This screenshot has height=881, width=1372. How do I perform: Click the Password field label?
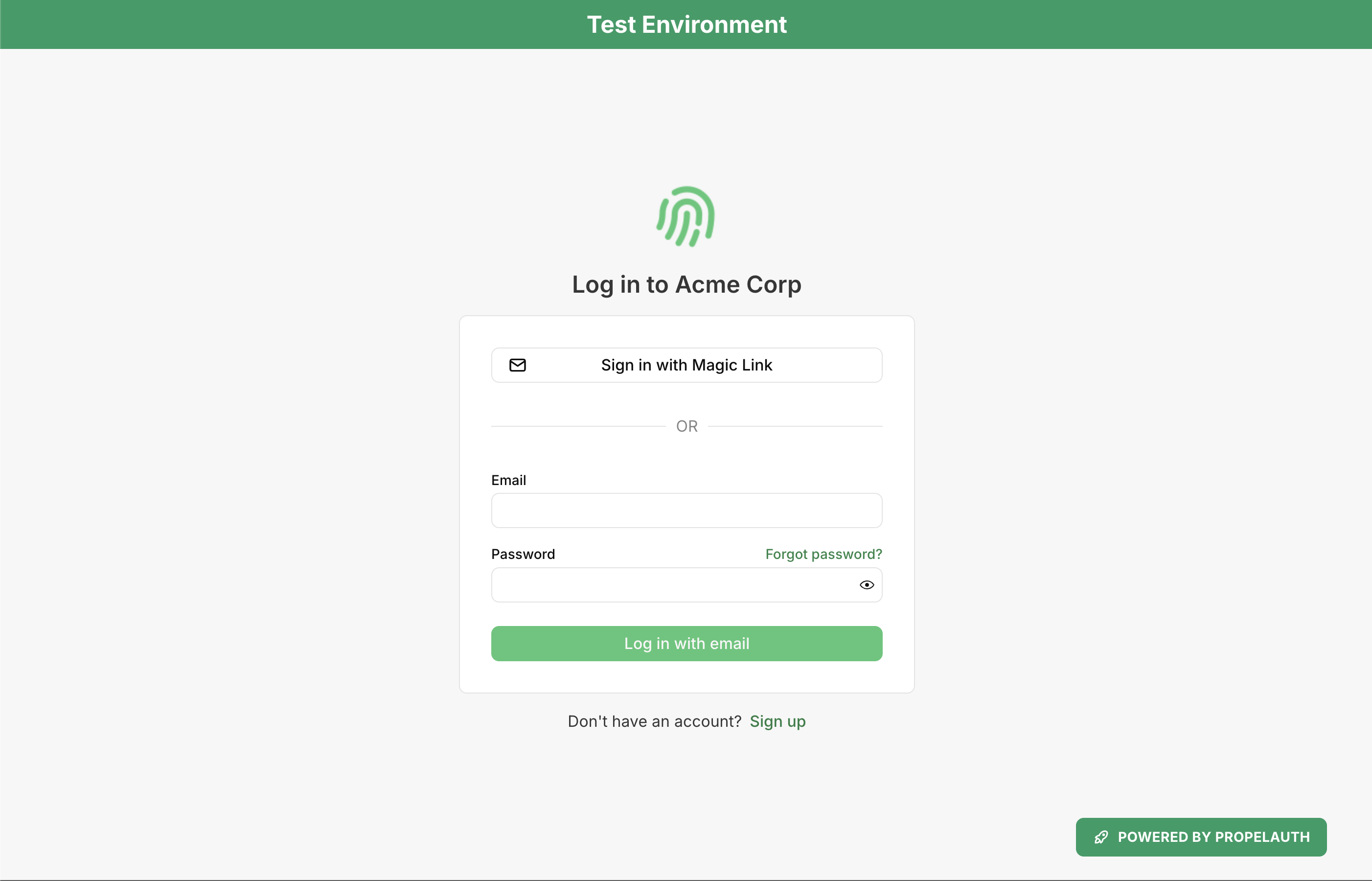click(523, 554)
